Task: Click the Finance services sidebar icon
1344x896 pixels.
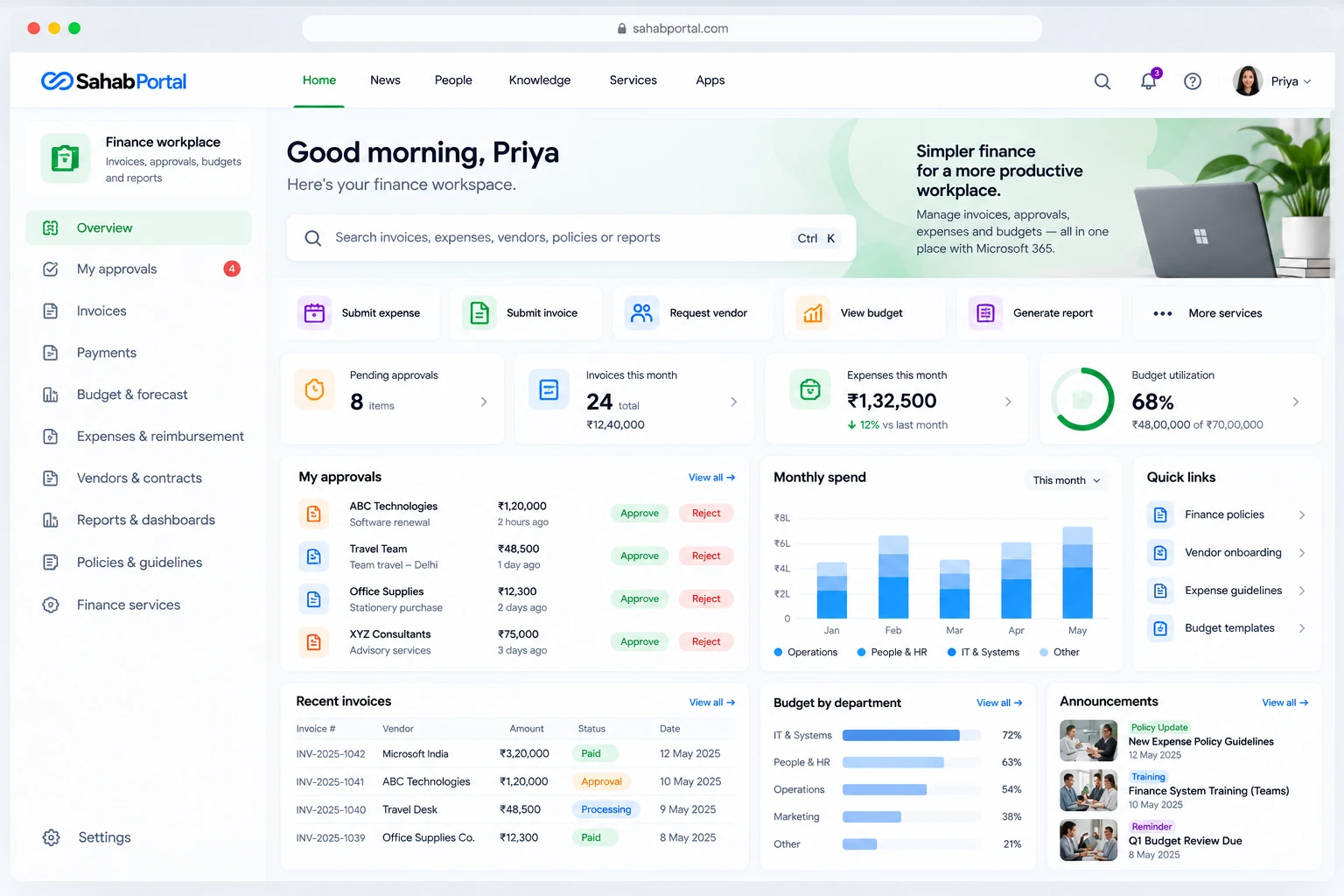Action: point(51,605)
